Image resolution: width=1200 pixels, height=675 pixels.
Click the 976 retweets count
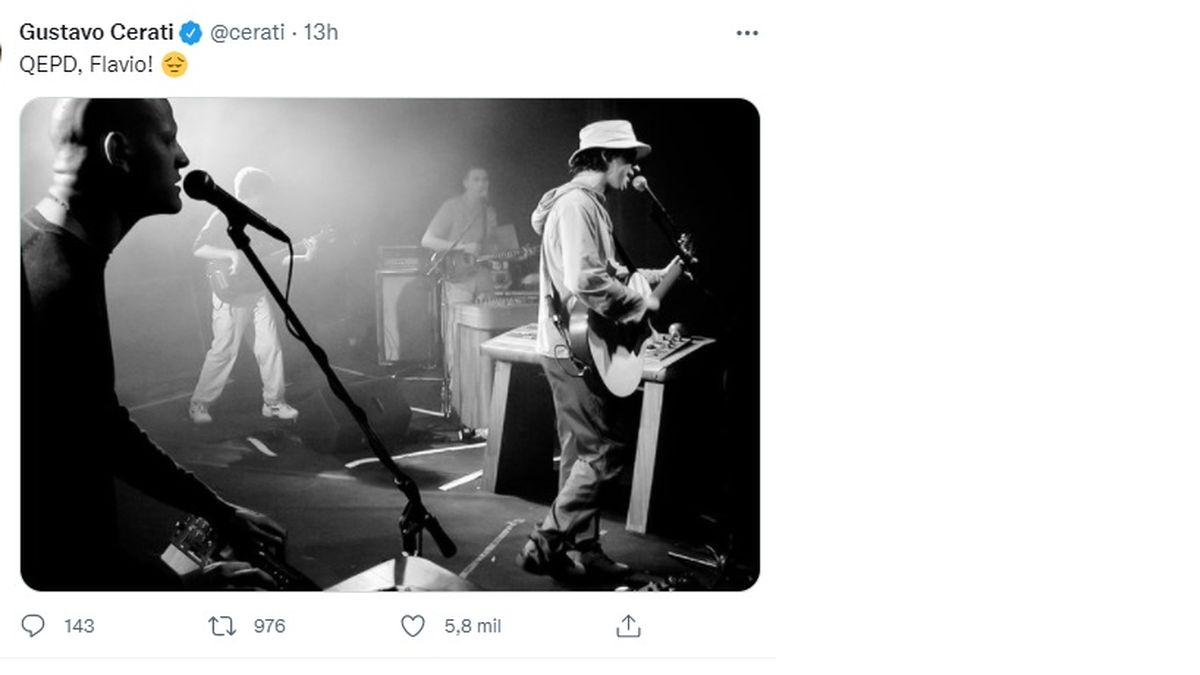pyautogui.click(x=269, y=626)
